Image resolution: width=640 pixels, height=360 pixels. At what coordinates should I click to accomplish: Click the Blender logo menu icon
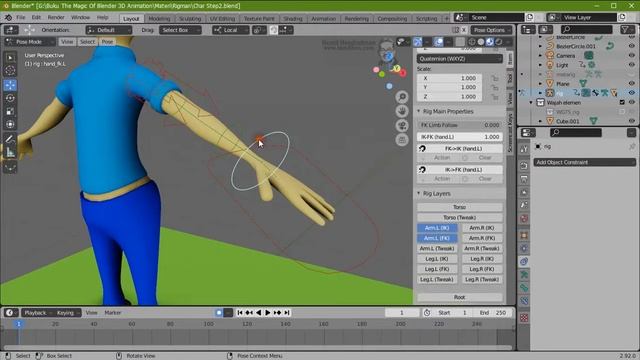click(8, 18)
